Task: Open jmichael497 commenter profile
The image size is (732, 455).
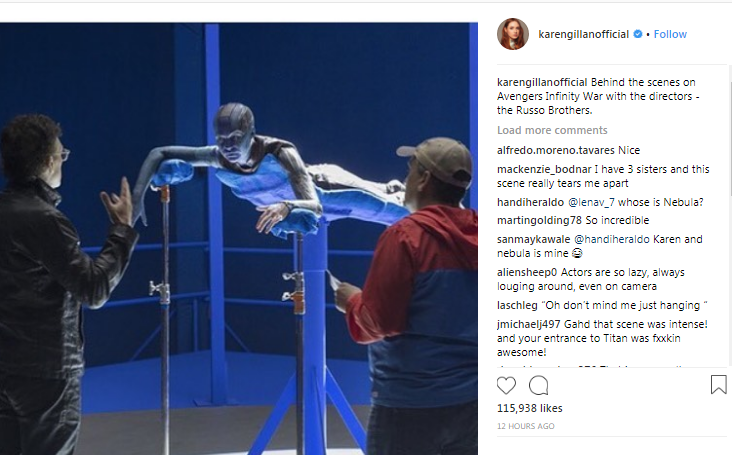Action: coord(528,324)
